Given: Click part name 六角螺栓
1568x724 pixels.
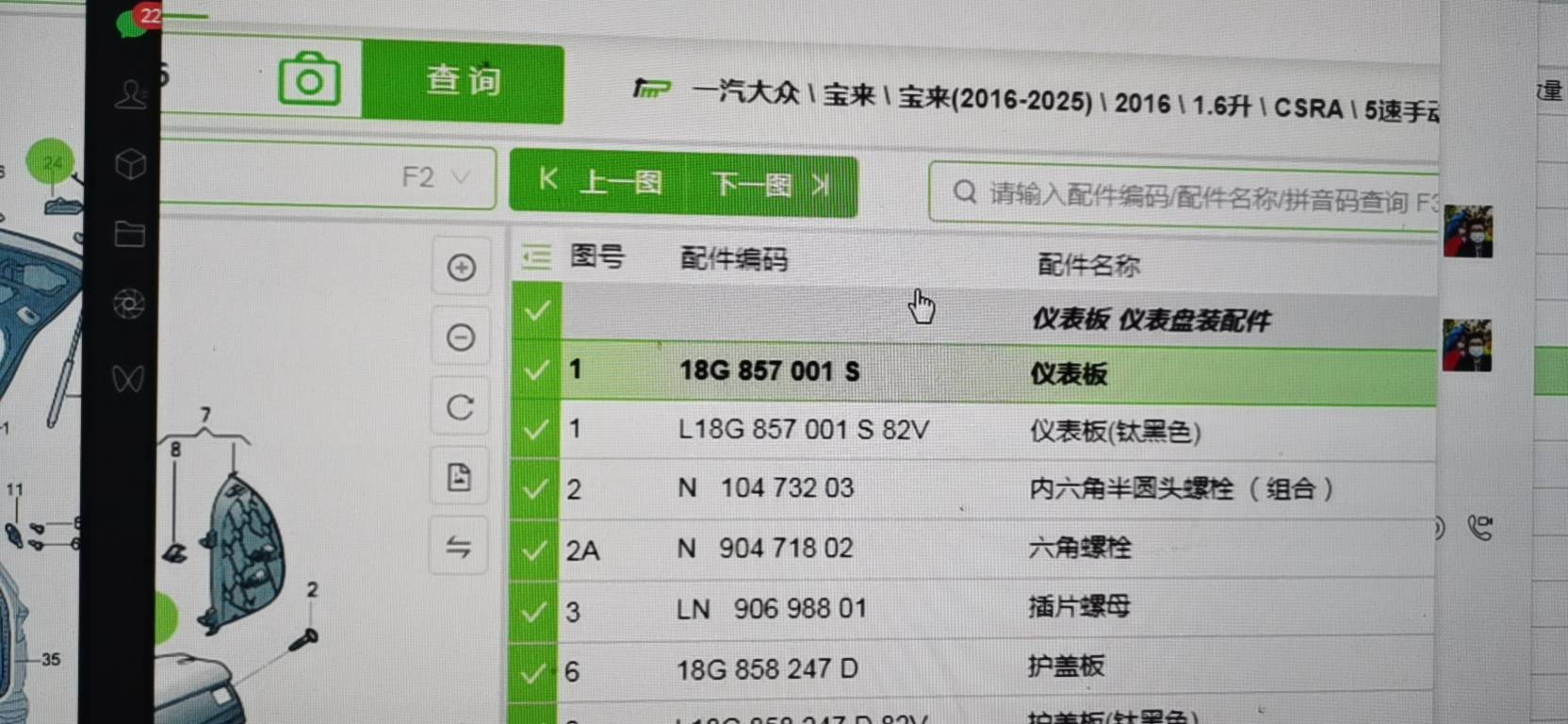Looking at the screenshot, I should [1080, 548].
